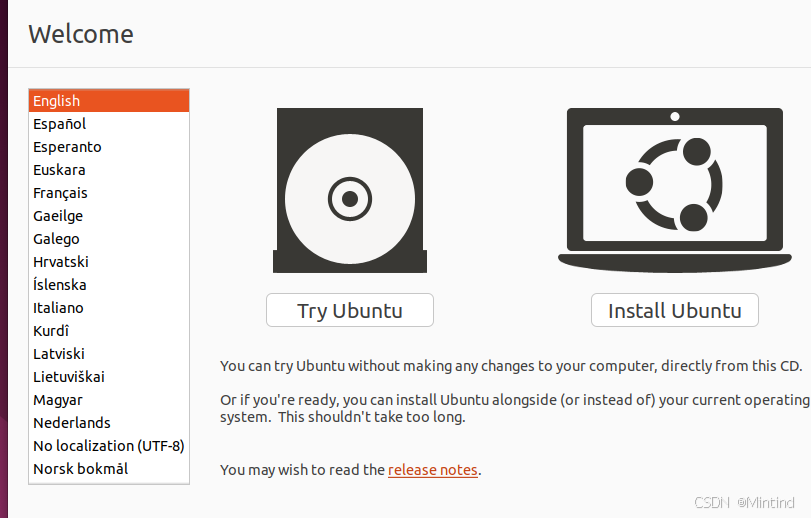Select English in the language list
This screenshot has width=811, height=518.
[x=109, y=101]
